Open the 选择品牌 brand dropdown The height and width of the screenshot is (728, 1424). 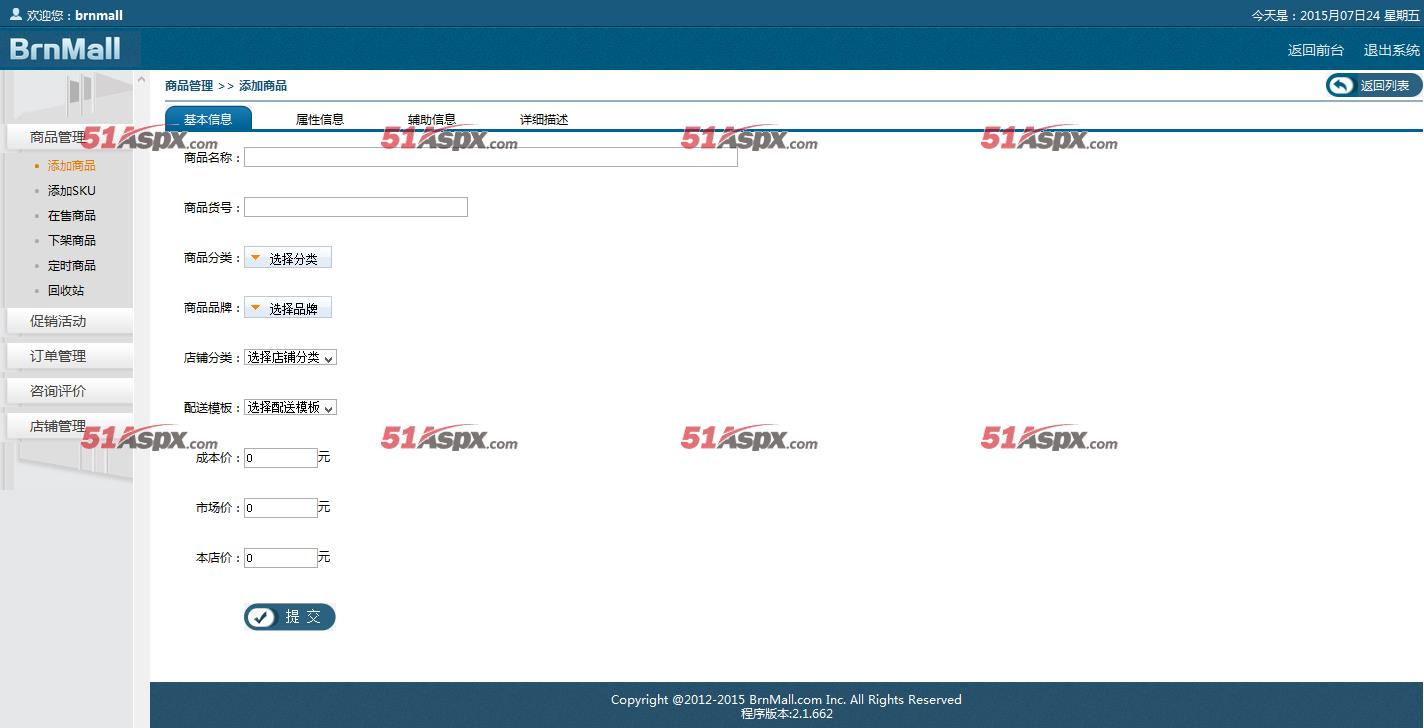pos(288,308)
